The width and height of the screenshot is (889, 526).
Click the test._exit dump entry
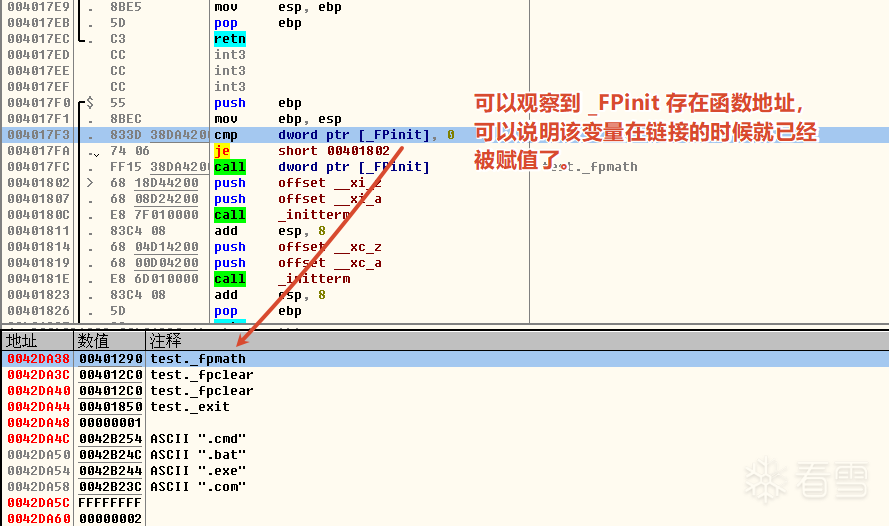(190, 406)
